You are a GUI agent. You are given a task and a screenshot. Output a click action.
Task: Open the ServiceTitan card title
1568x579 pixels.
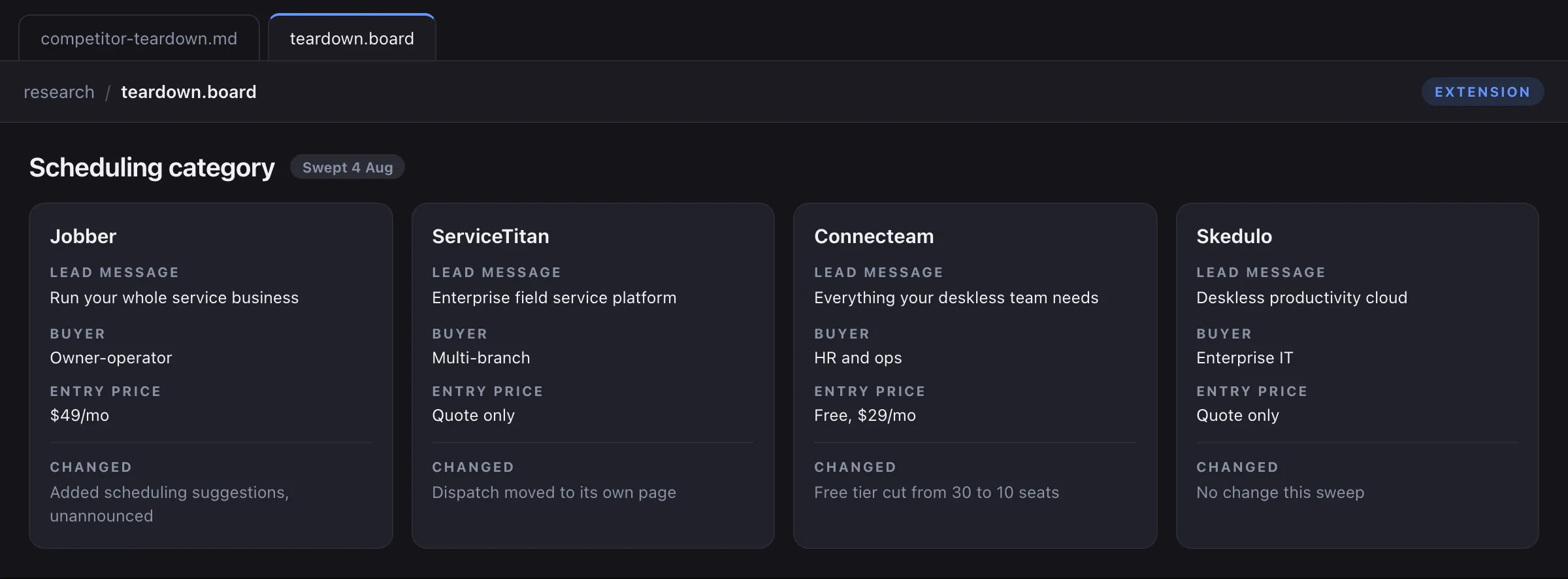tap(491, 237)
